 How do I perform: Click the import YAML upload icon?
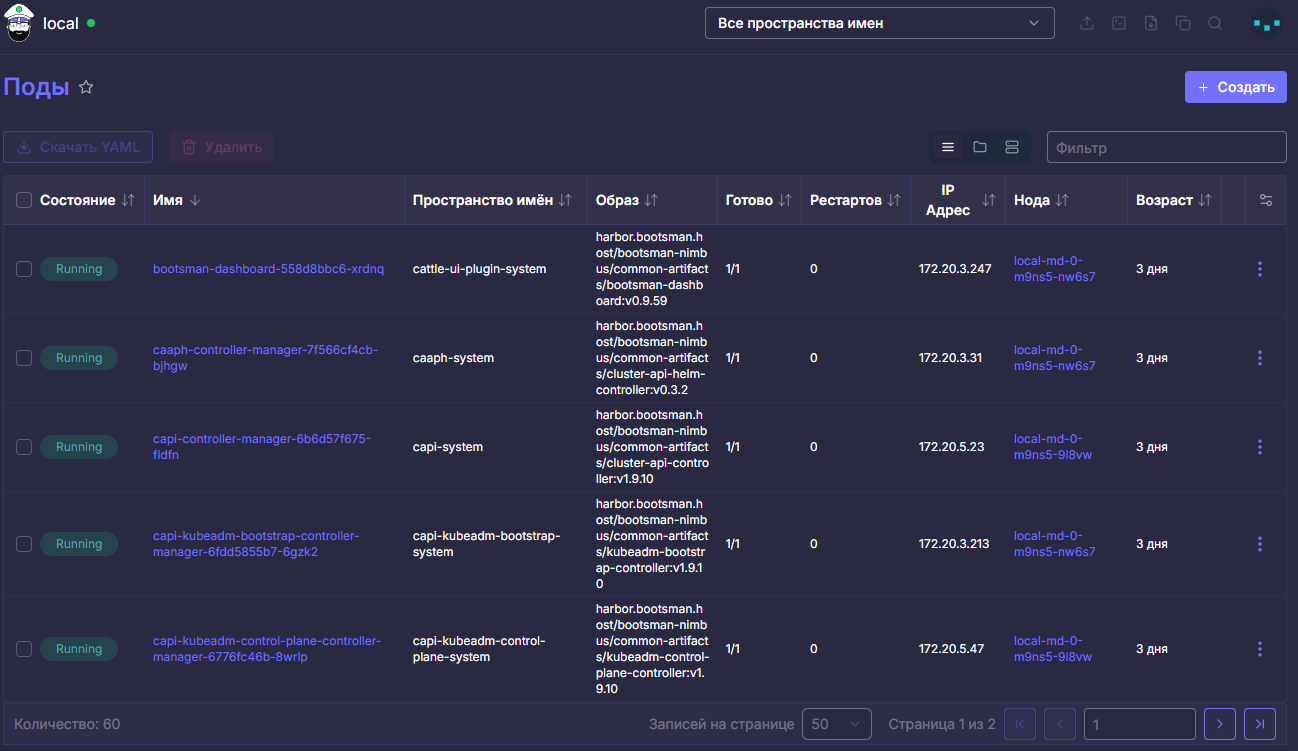click(x=1087, y=23)
